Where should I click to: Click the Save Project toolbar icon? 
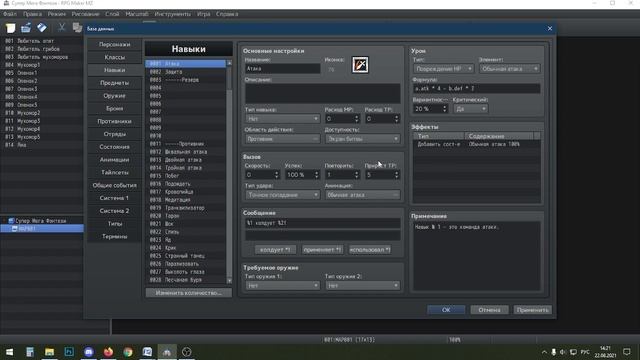click(x=42, y=28)
